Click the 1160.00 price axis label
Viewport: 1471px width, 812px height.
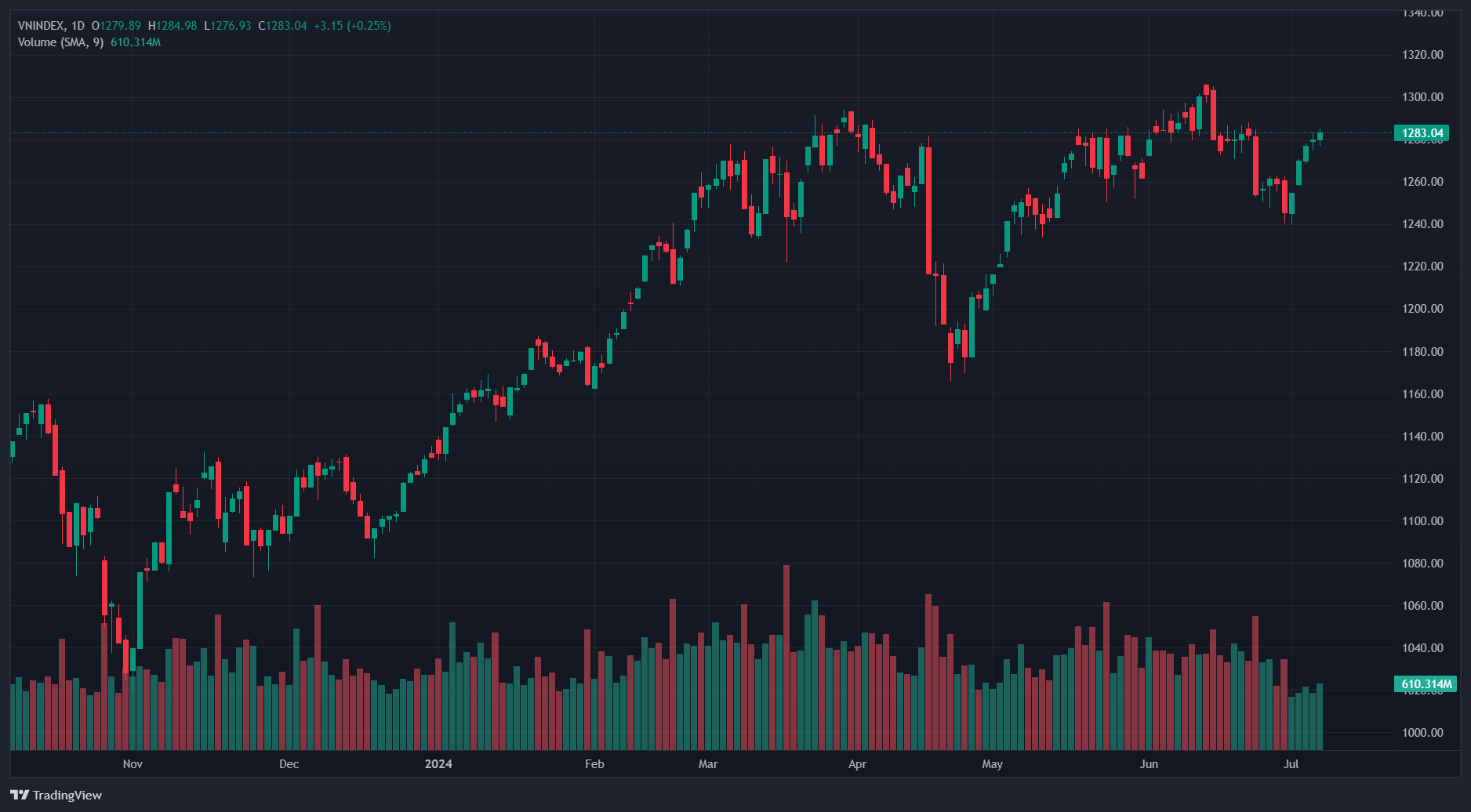point(1422,394)
